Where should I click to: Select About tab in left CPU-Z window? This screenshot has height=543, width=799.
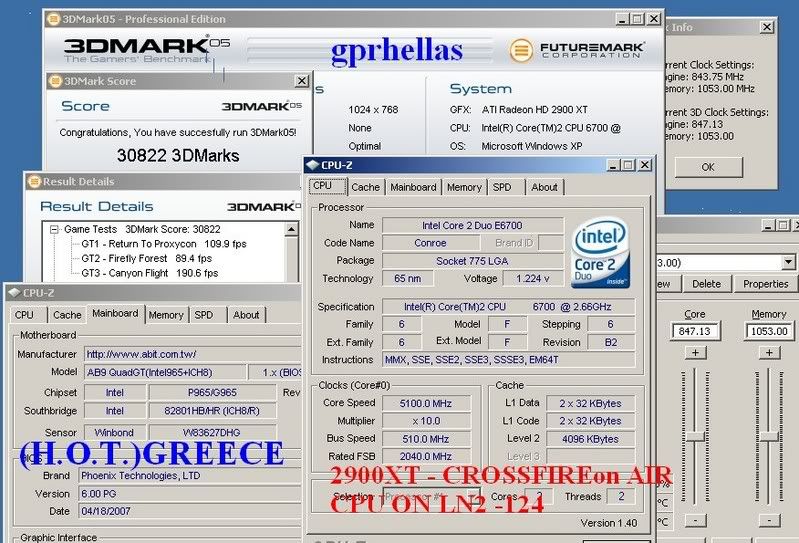[246, 315]
